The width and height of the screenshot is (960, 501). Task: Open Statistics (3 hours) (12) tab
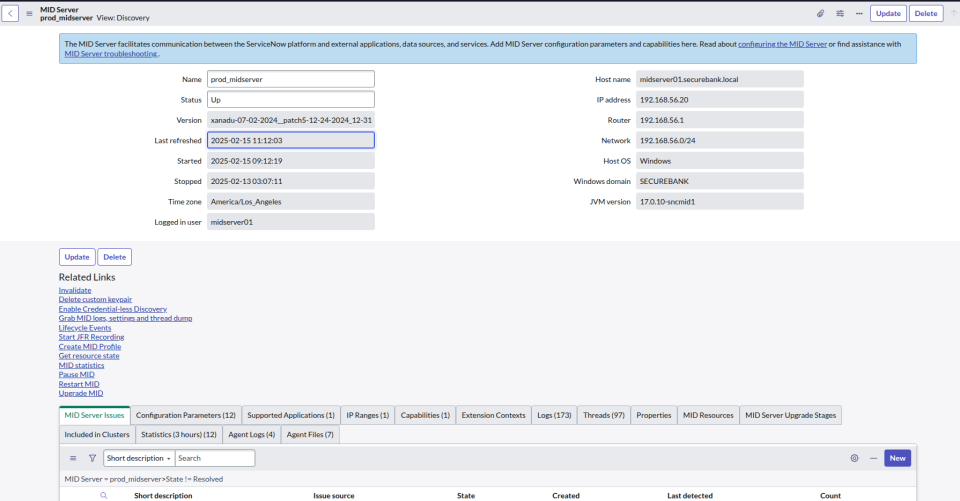[179, 434]
